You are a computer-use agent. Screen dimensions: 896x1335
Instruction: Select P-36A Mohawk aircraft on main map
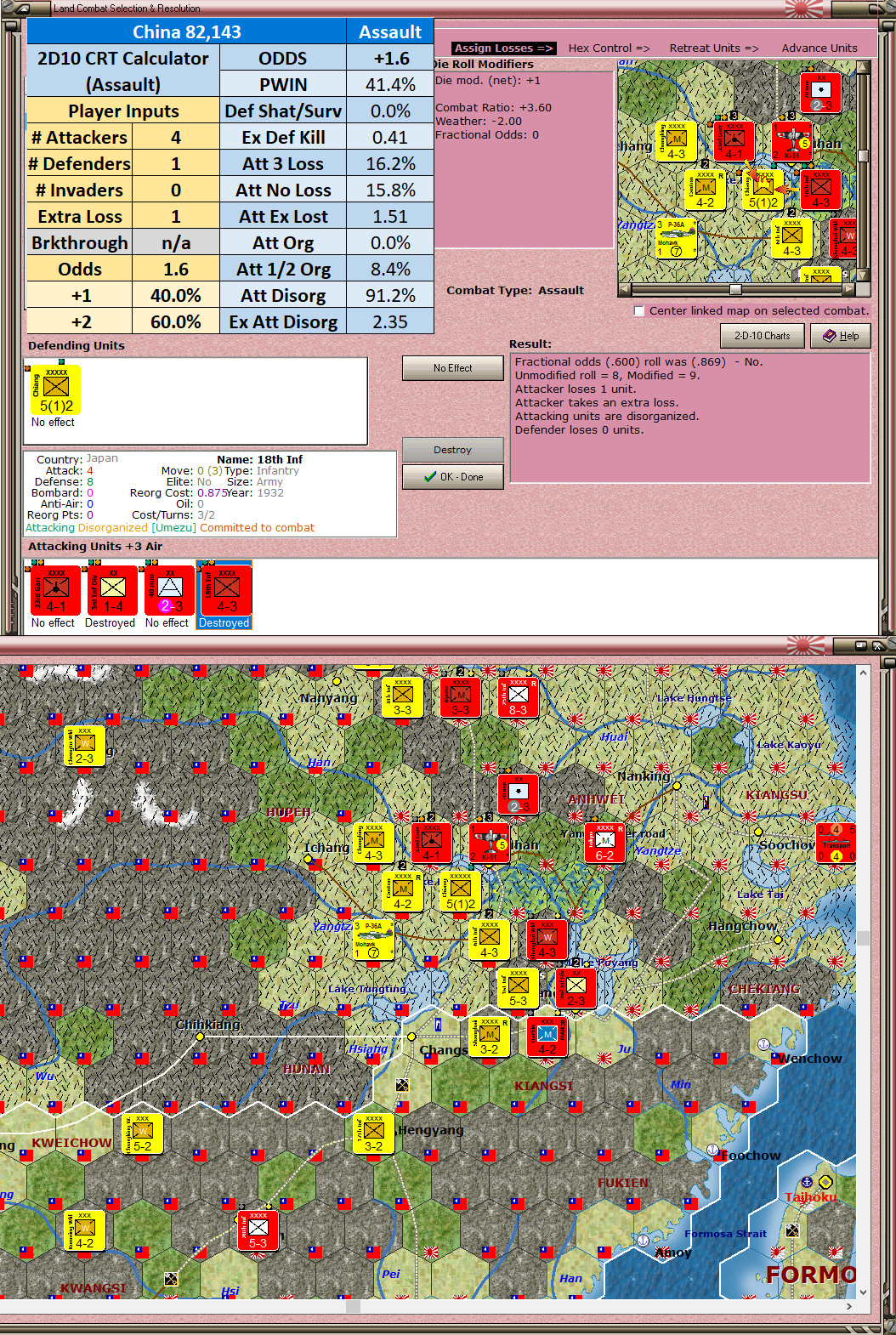[373, 940]
